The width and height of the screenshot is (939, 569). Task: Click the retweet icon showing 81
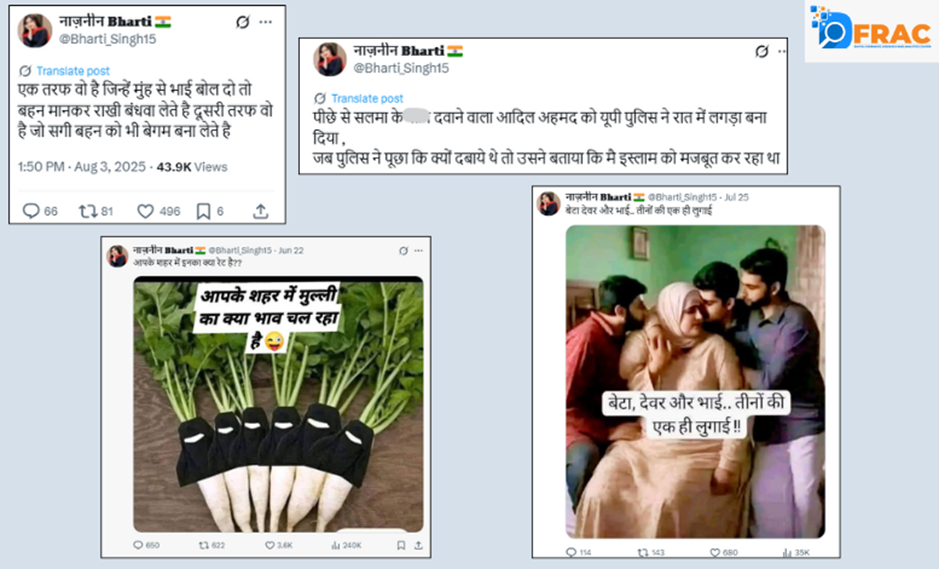click(x=87, y=211)
